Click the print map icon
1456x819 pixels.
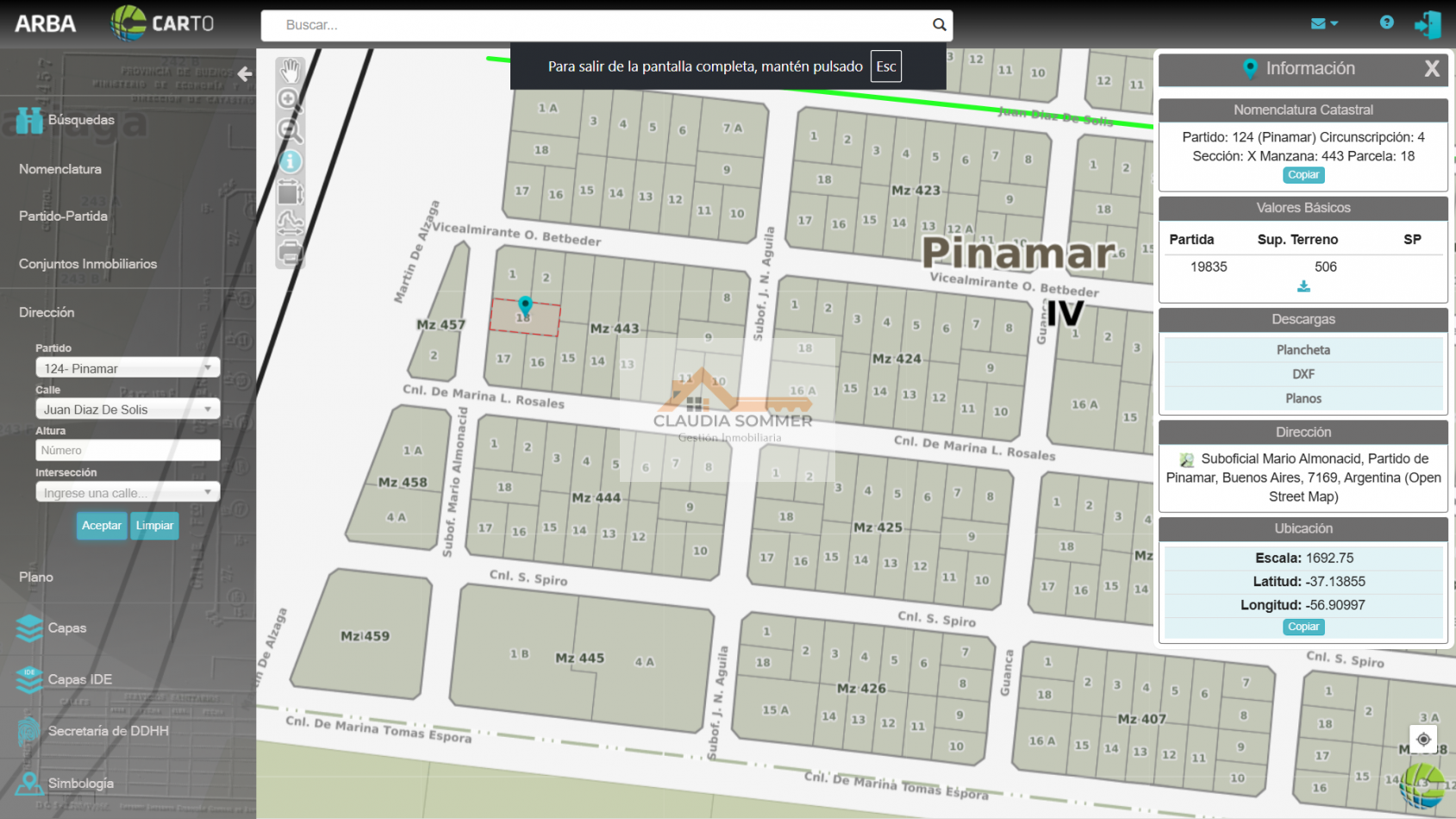290,253
